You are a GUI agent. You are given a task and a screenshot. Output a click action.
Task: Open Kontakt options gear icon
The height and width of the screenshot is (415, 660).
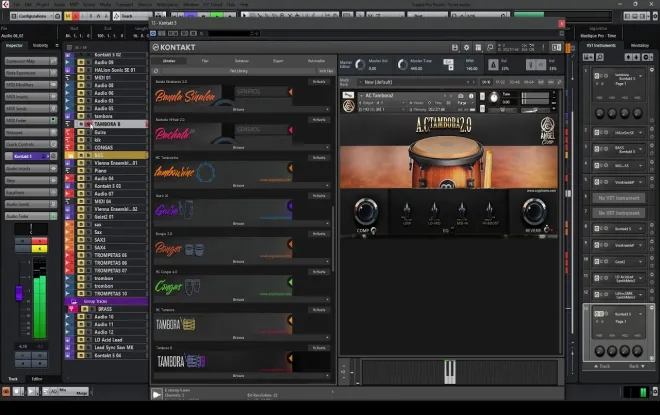pyautogui.click(x=466, y=48)
